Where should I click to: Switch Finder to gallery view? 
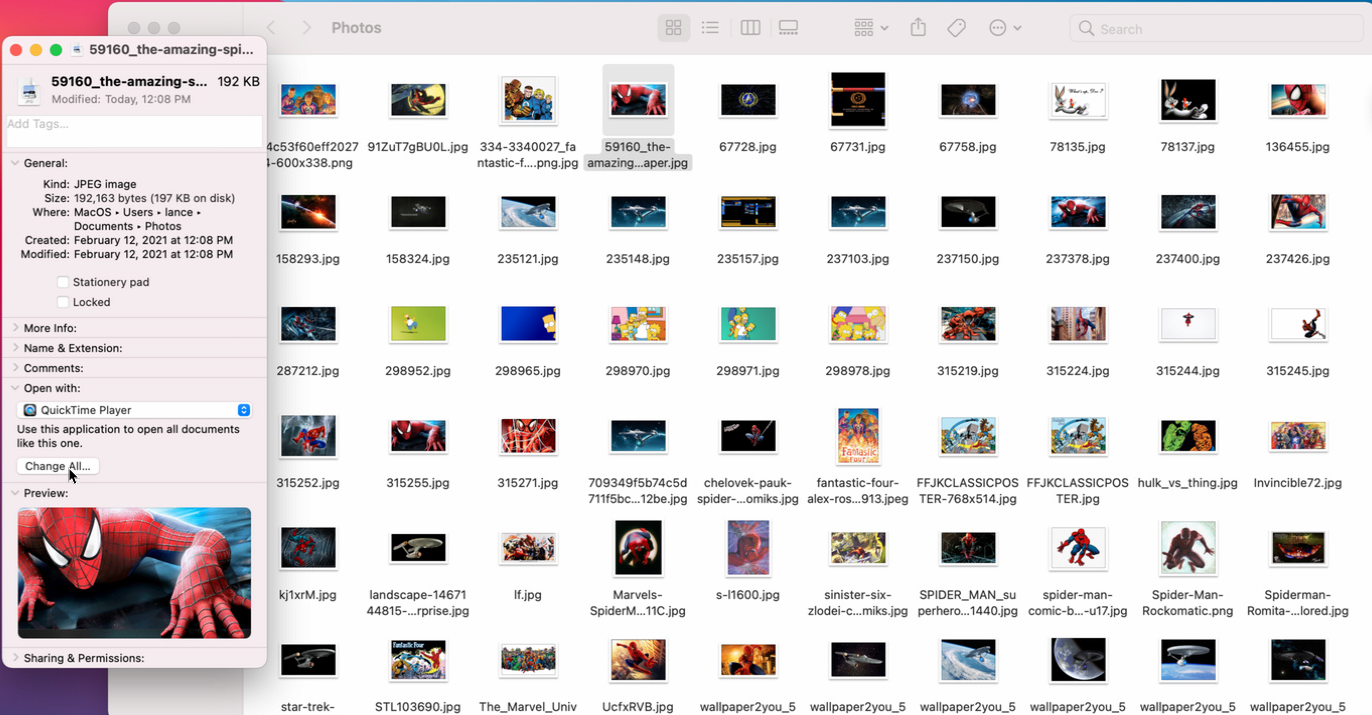click(x=788, y=28)
